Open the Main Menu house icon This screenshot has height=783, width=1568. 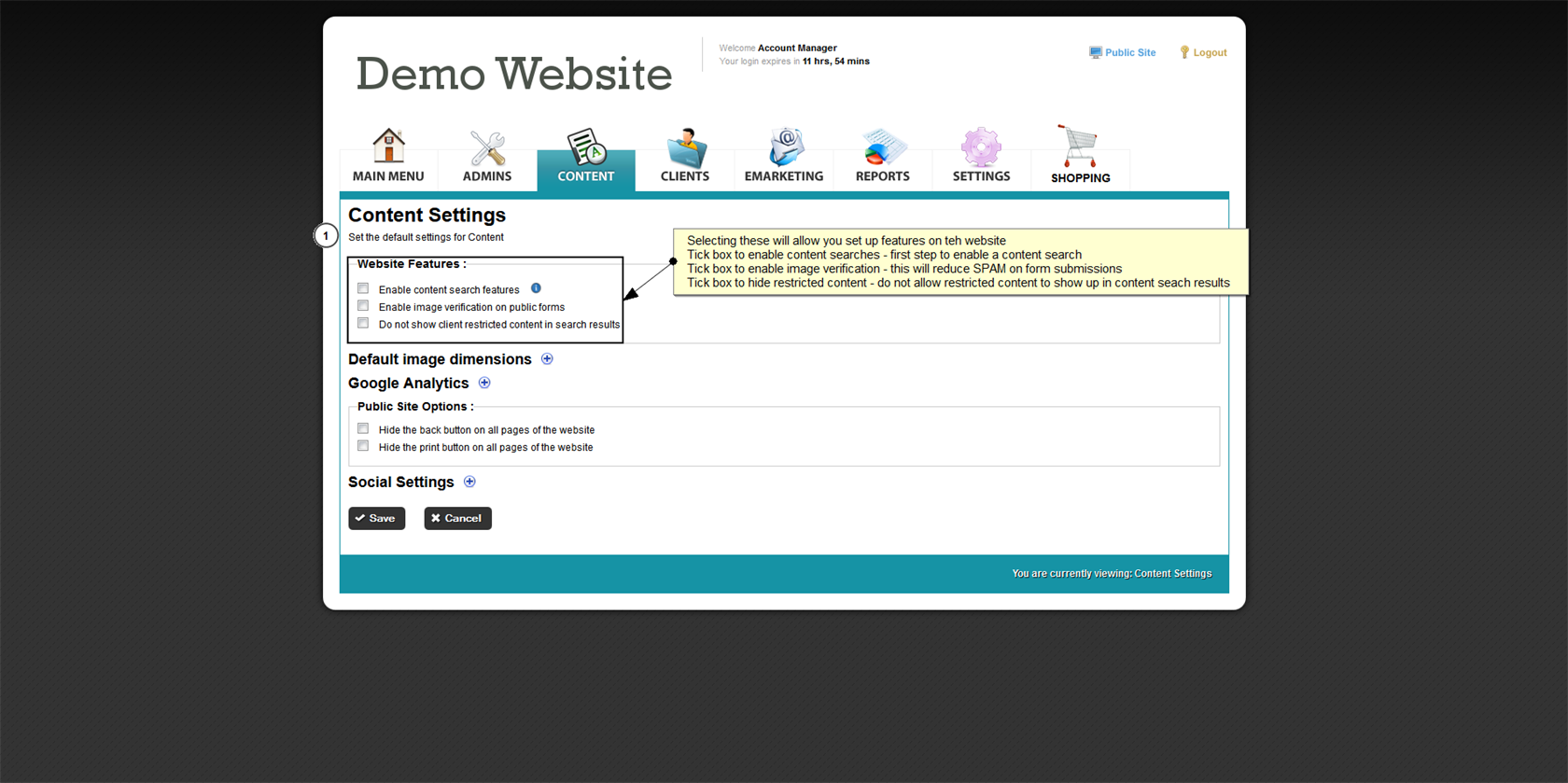click(388, 147)
